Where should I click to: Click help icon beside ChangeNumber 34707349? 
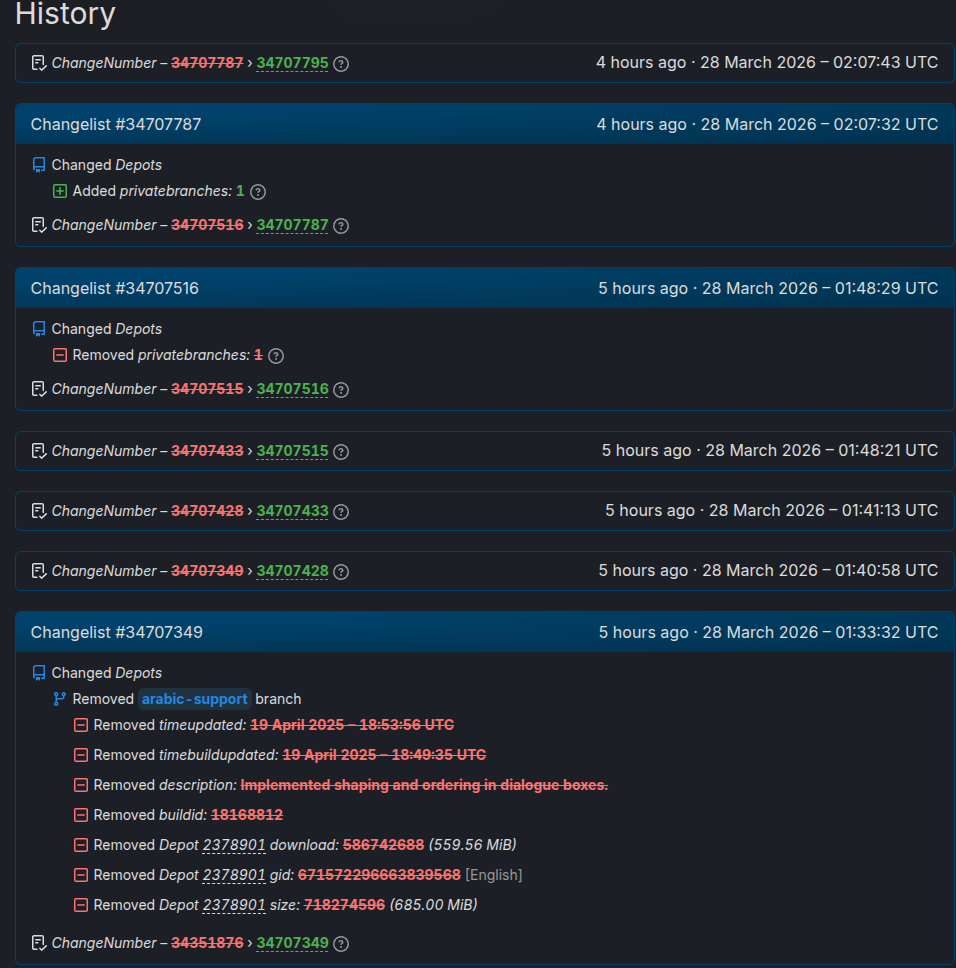coord(341,943)
